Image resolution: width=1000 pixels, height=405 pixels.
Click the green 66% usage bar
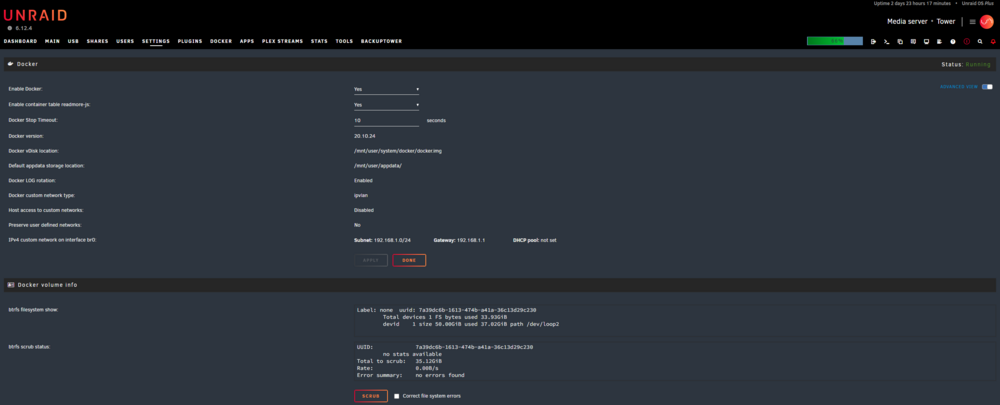(x=834, y=41)
